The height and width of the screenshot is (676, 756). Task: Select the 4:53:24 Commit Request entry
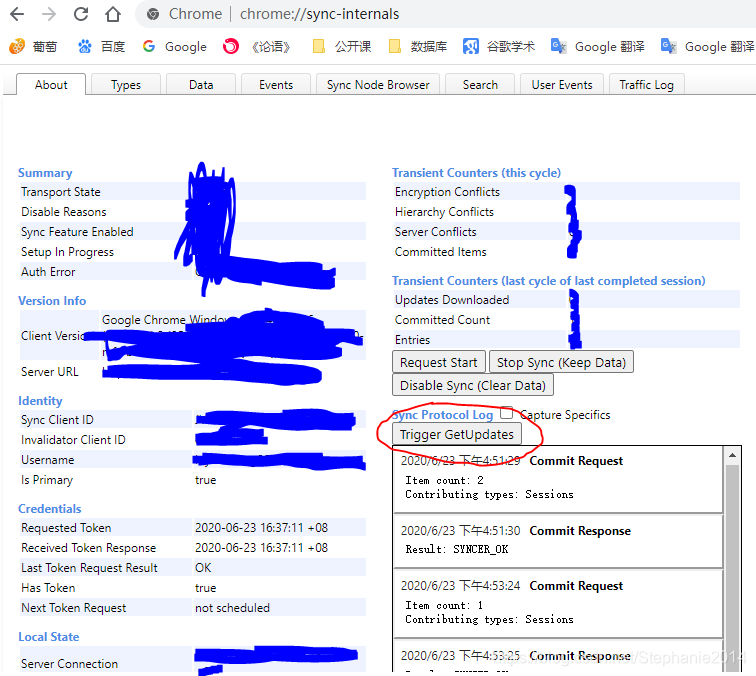pyautogui.click(x=558, y=603)
